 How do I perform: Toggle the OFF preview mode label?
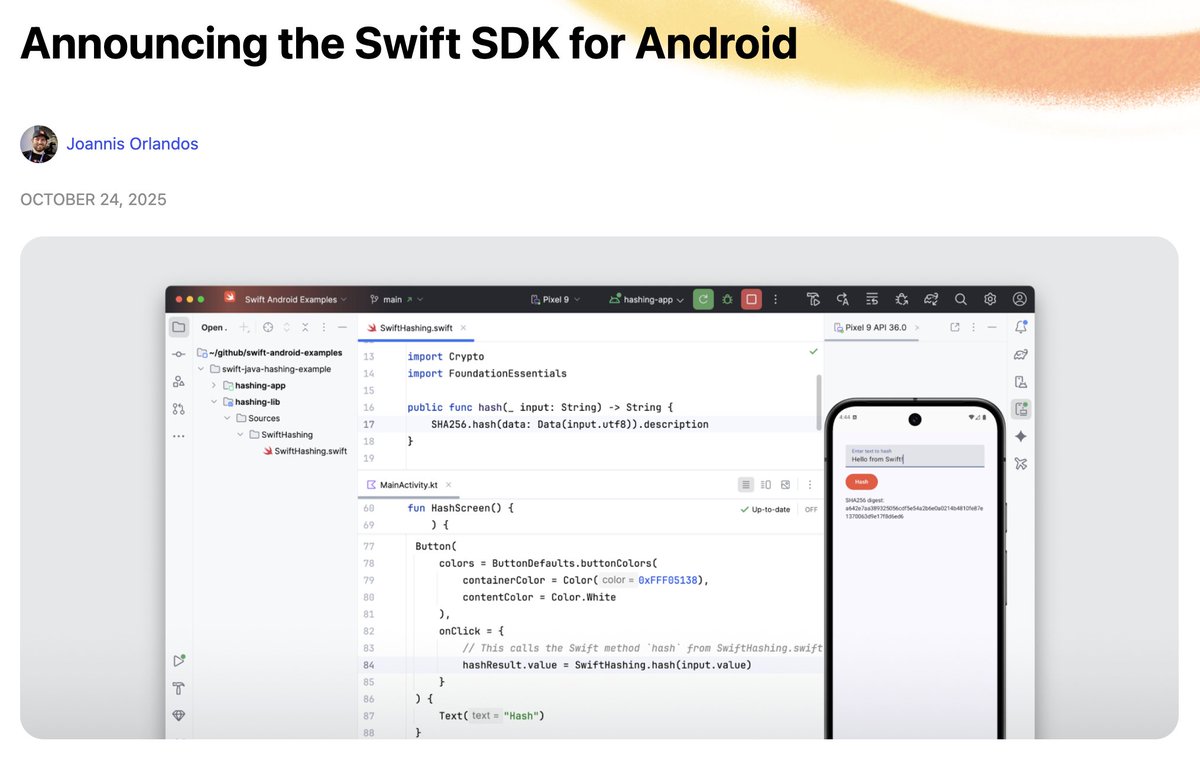811,510
